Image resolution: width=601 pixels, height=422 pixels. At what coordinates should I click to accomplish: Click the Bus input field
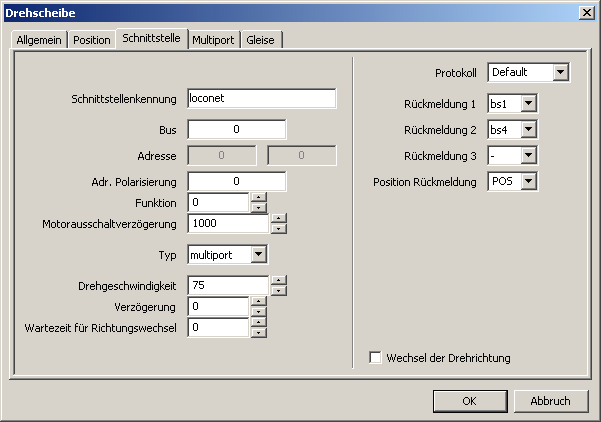[237, 129]
